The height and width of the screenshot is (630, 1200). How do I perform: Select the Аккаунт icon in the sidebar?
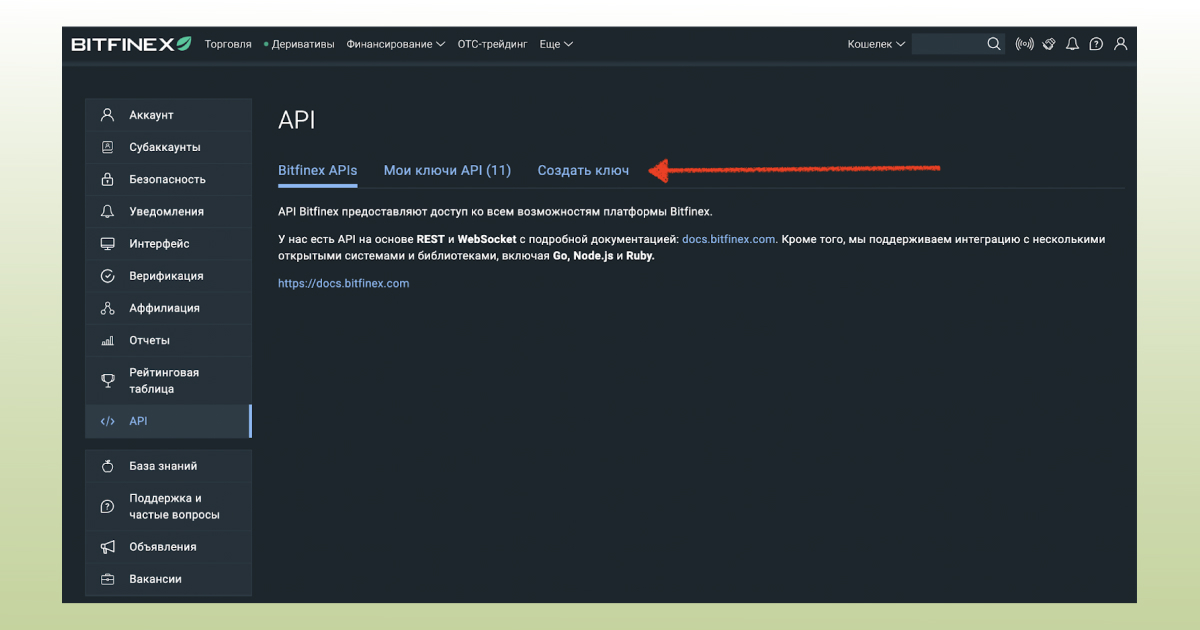click(x=107, y=114)
